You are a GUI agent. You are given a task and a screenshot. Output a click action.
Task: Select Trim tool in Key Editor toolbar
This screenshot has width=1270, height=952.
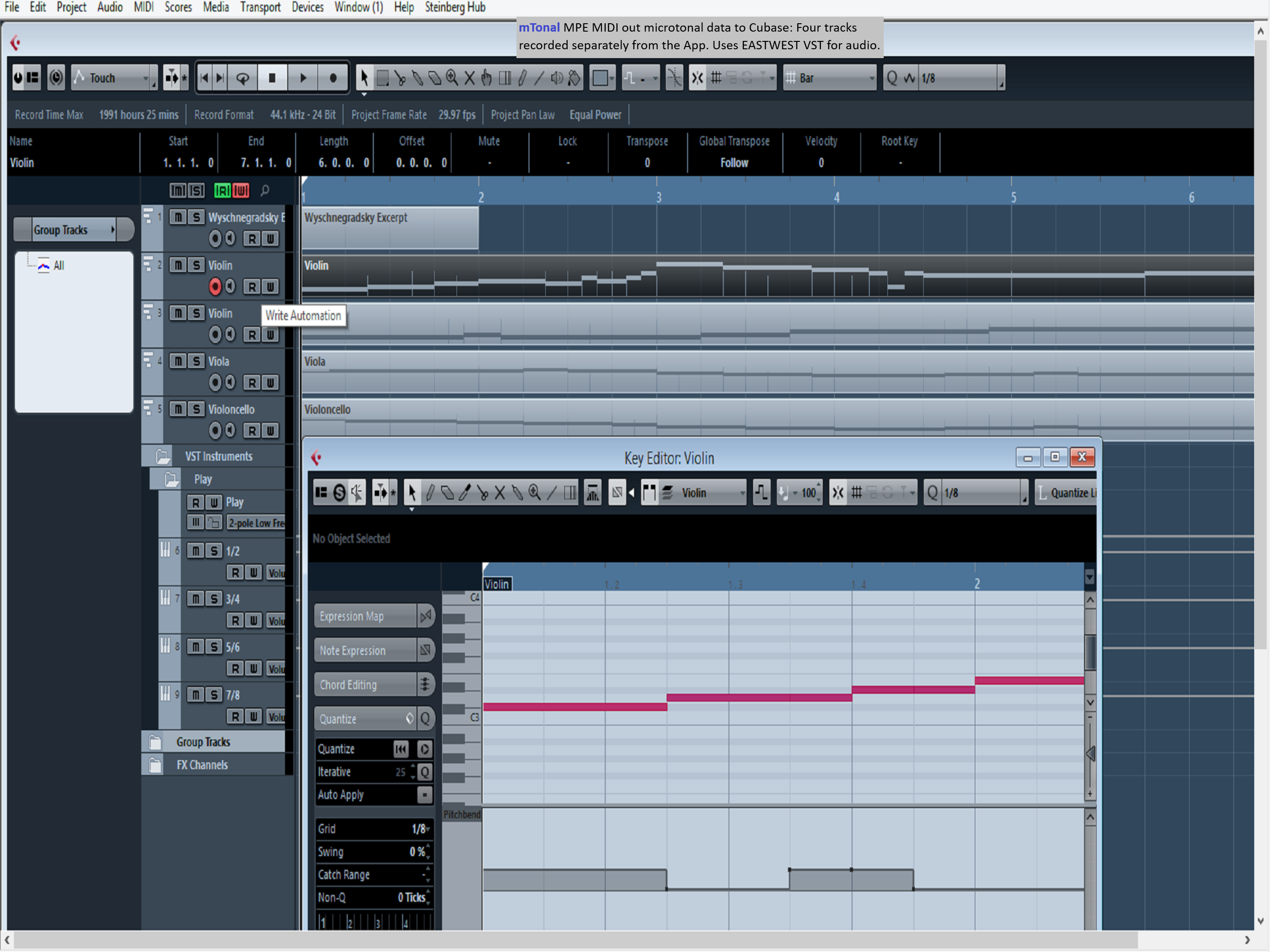465,493
